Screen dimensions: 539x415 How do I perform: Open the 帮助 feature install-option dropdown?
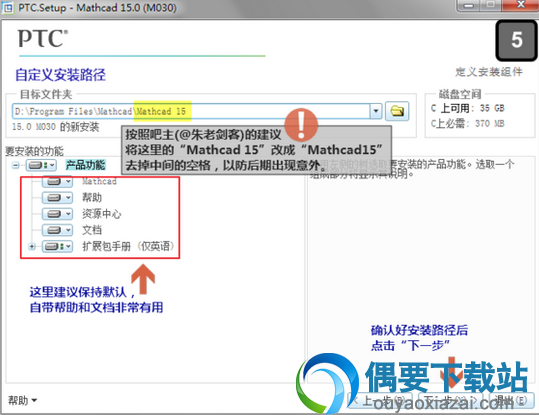(x=57, y=198)
